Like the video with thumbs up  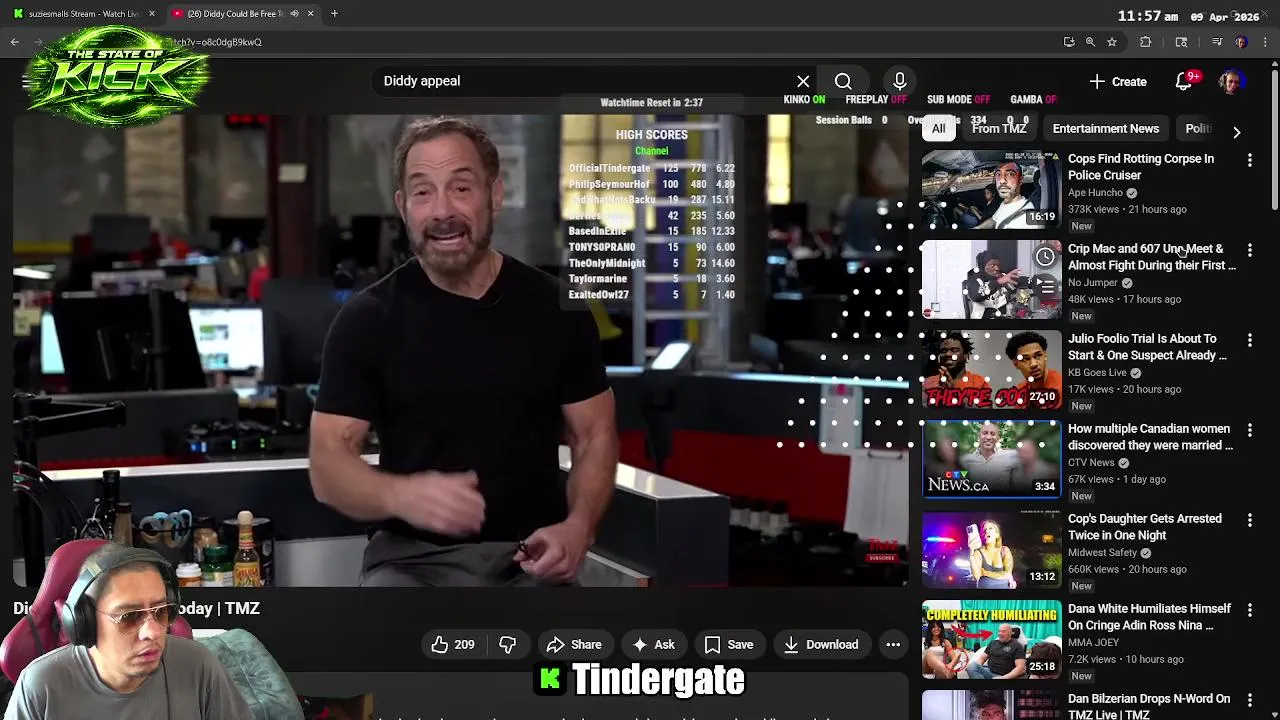pos(452,645)
